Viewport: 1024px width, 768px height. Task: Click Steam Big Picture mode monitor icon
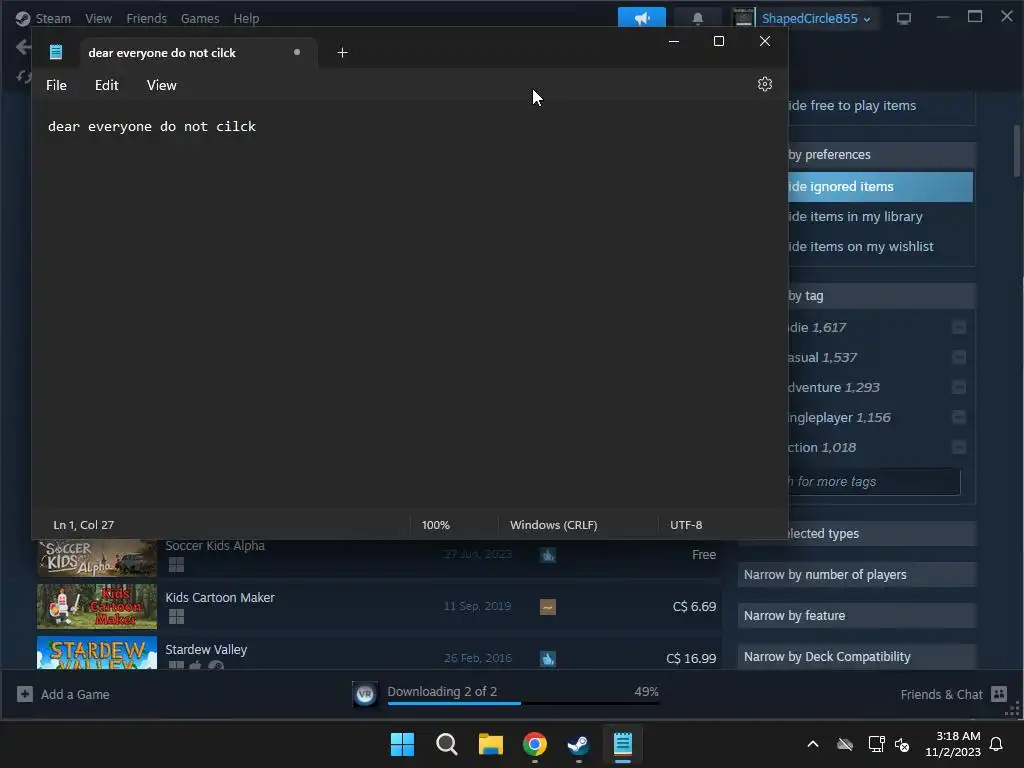[x=904, y=18]
